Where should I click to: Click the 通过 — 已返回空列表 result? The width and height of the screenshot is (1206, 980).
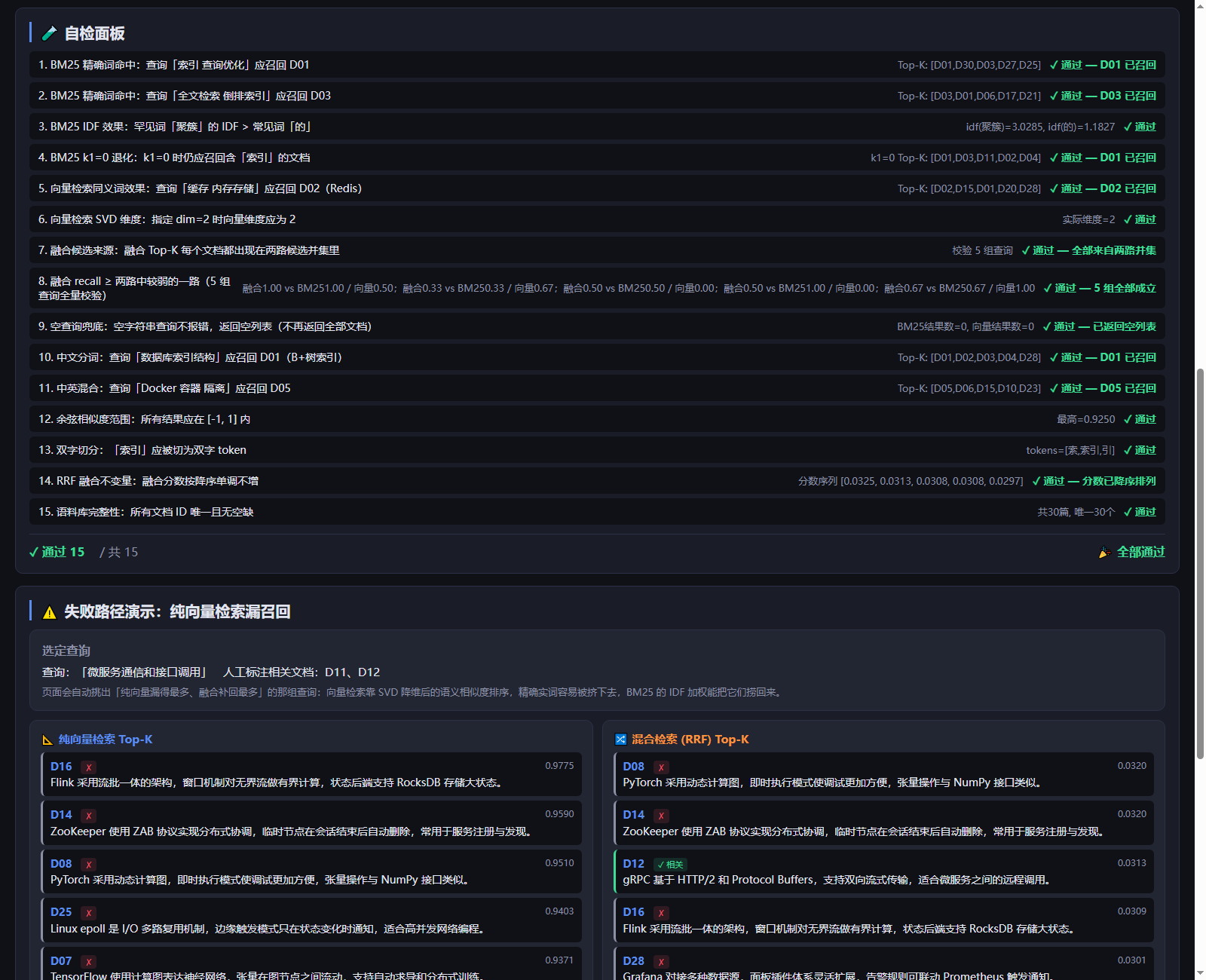[x=1099, y=327]
